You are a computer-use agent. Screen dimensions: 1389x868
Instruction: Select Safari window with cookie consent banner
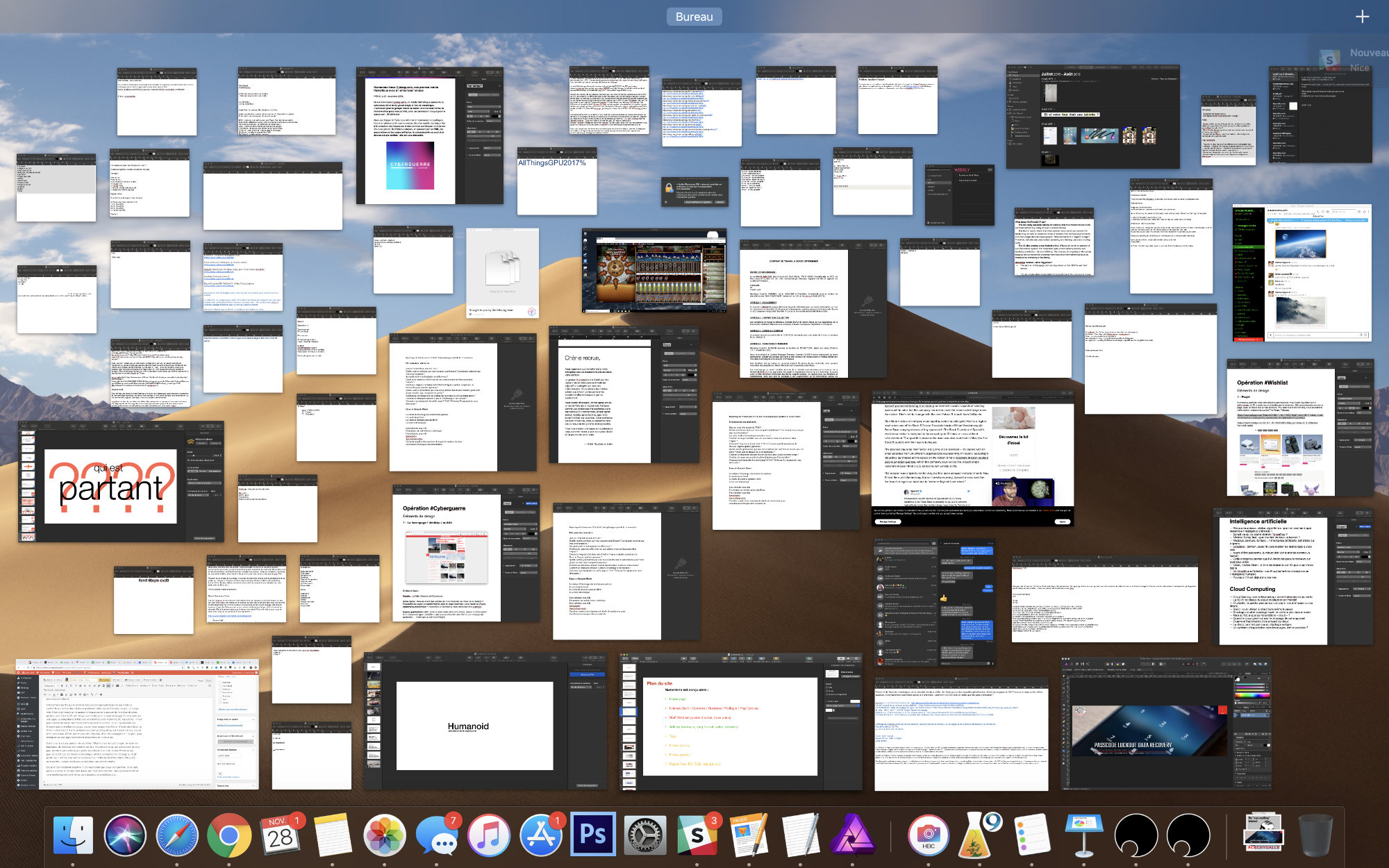coord(972,459)
